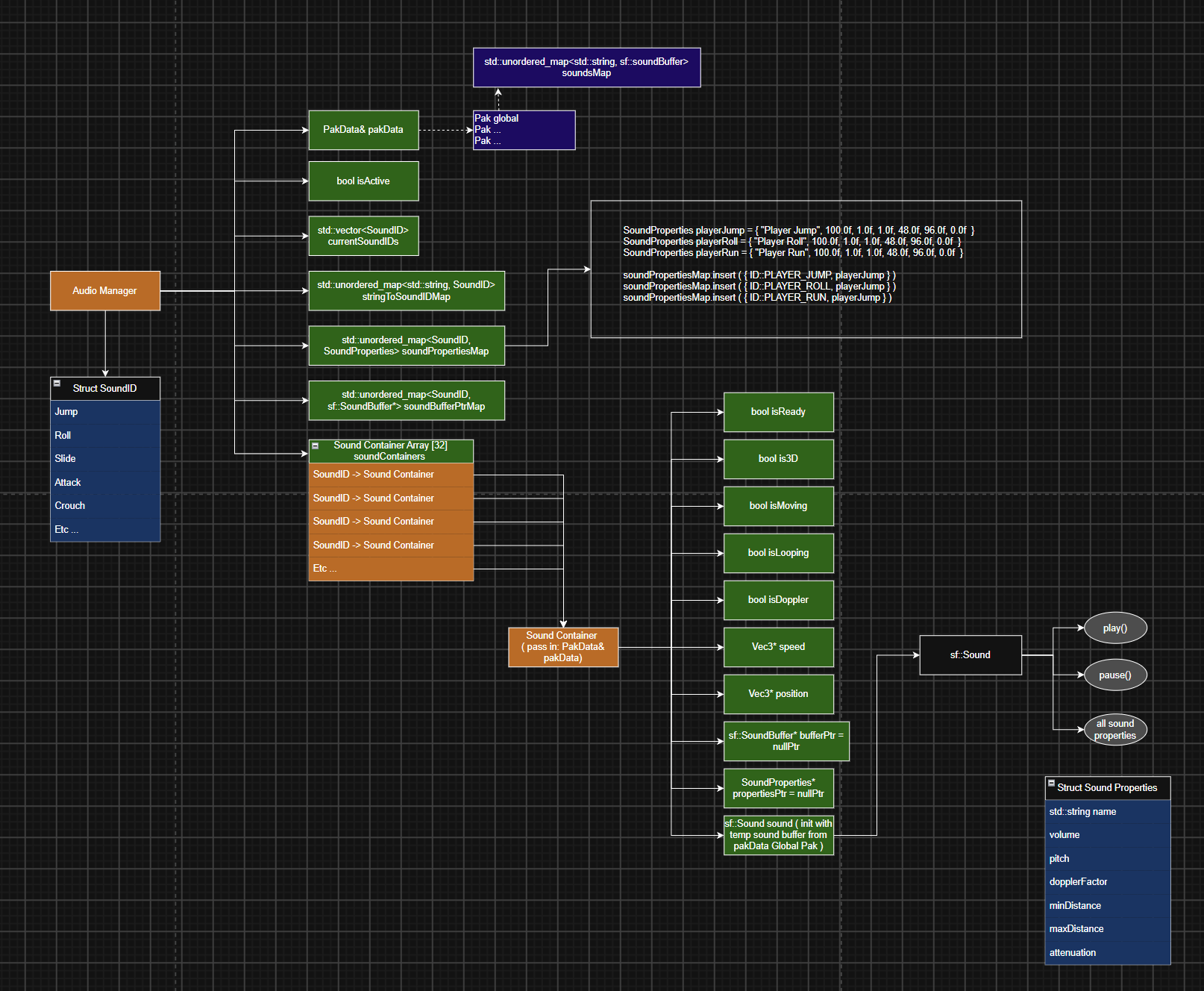Click the Pak global list box
Screen dimensions: 1204x991
524,130
